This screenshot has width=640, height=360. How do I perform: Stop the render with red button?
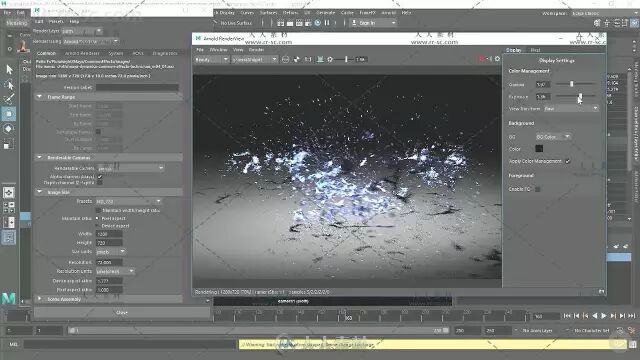(482, 59)
